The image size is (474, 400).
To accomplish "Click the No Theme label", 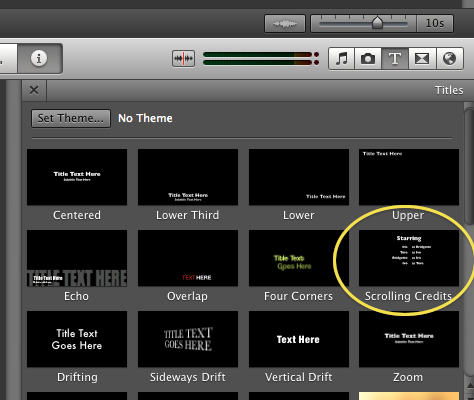I will 145,118.
